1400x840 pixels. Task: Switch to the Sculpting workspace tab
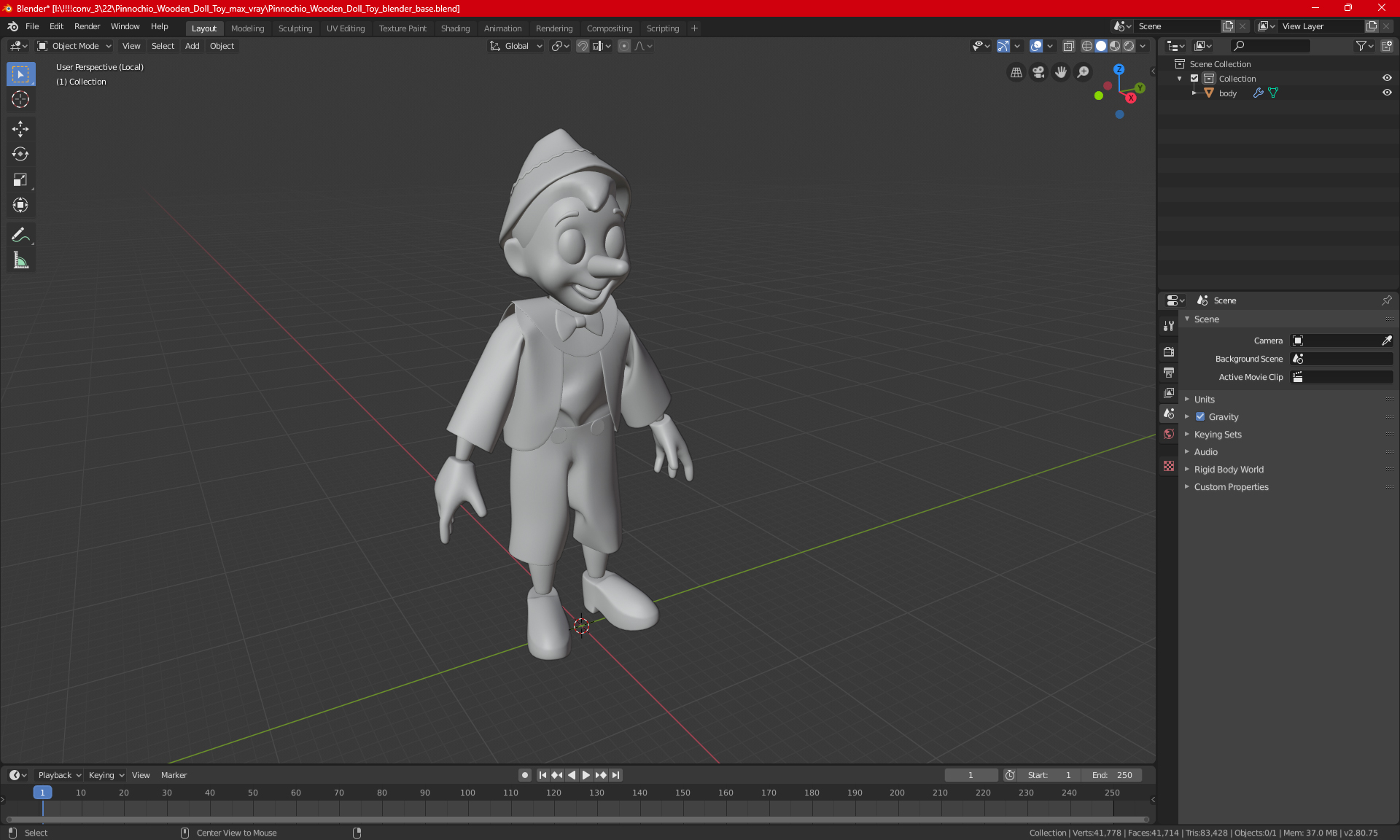(295, 28)
